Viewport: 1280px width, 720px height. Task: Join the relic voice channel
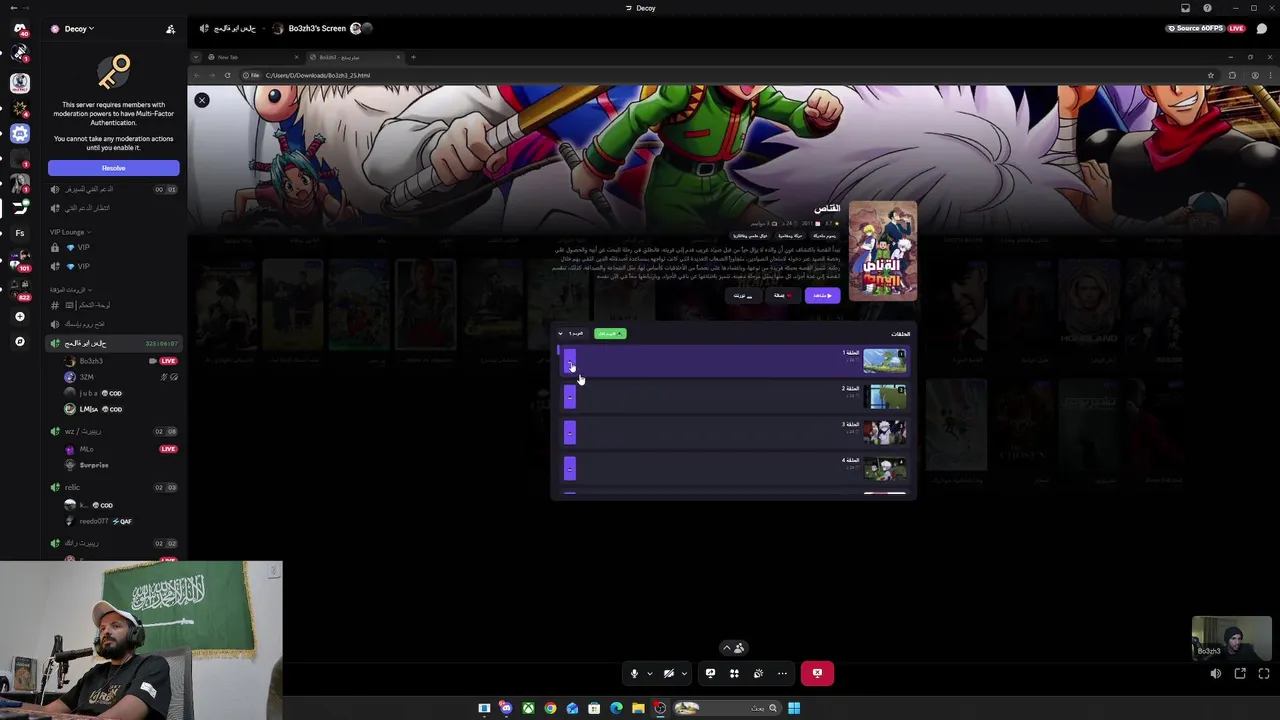point(113,487)
